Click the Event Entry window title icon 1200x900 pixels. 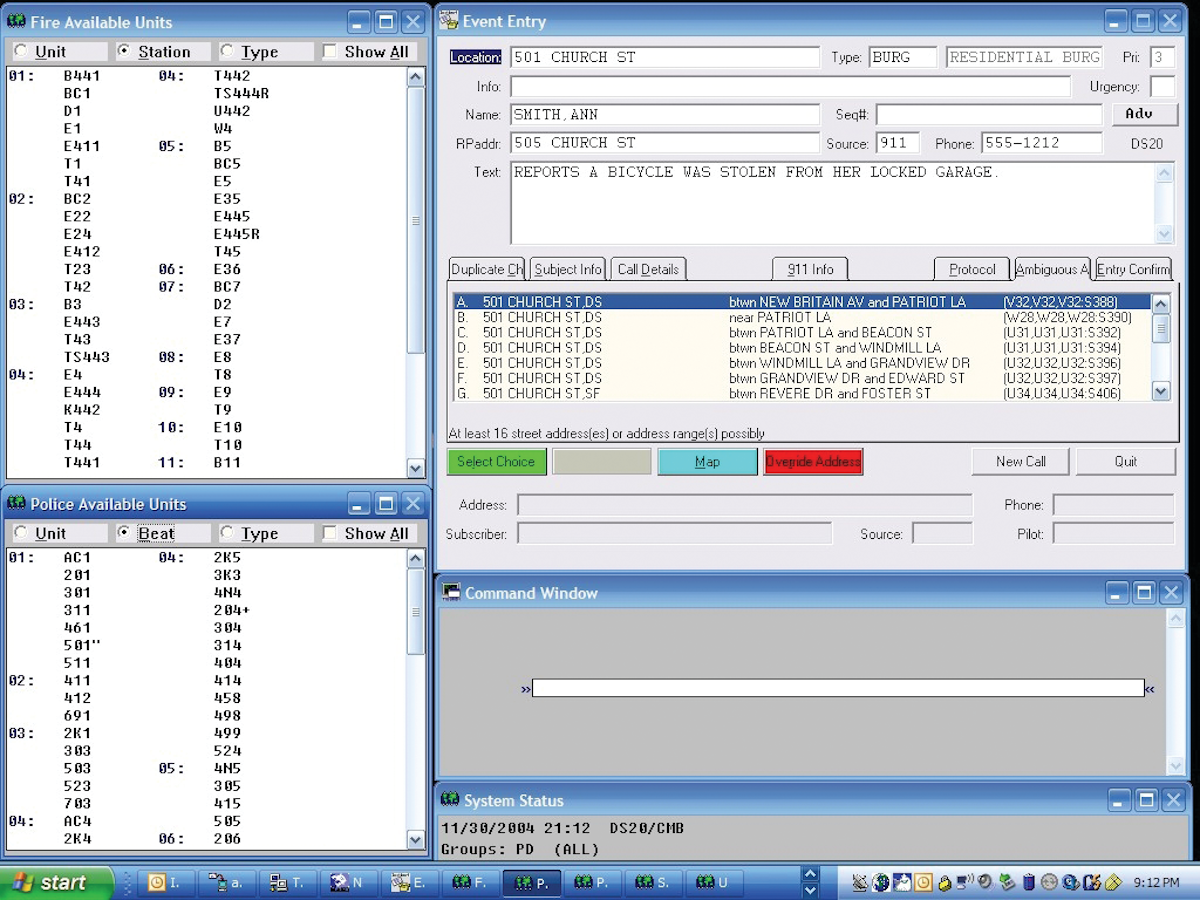pyautogui.click(x=451, y=21)
